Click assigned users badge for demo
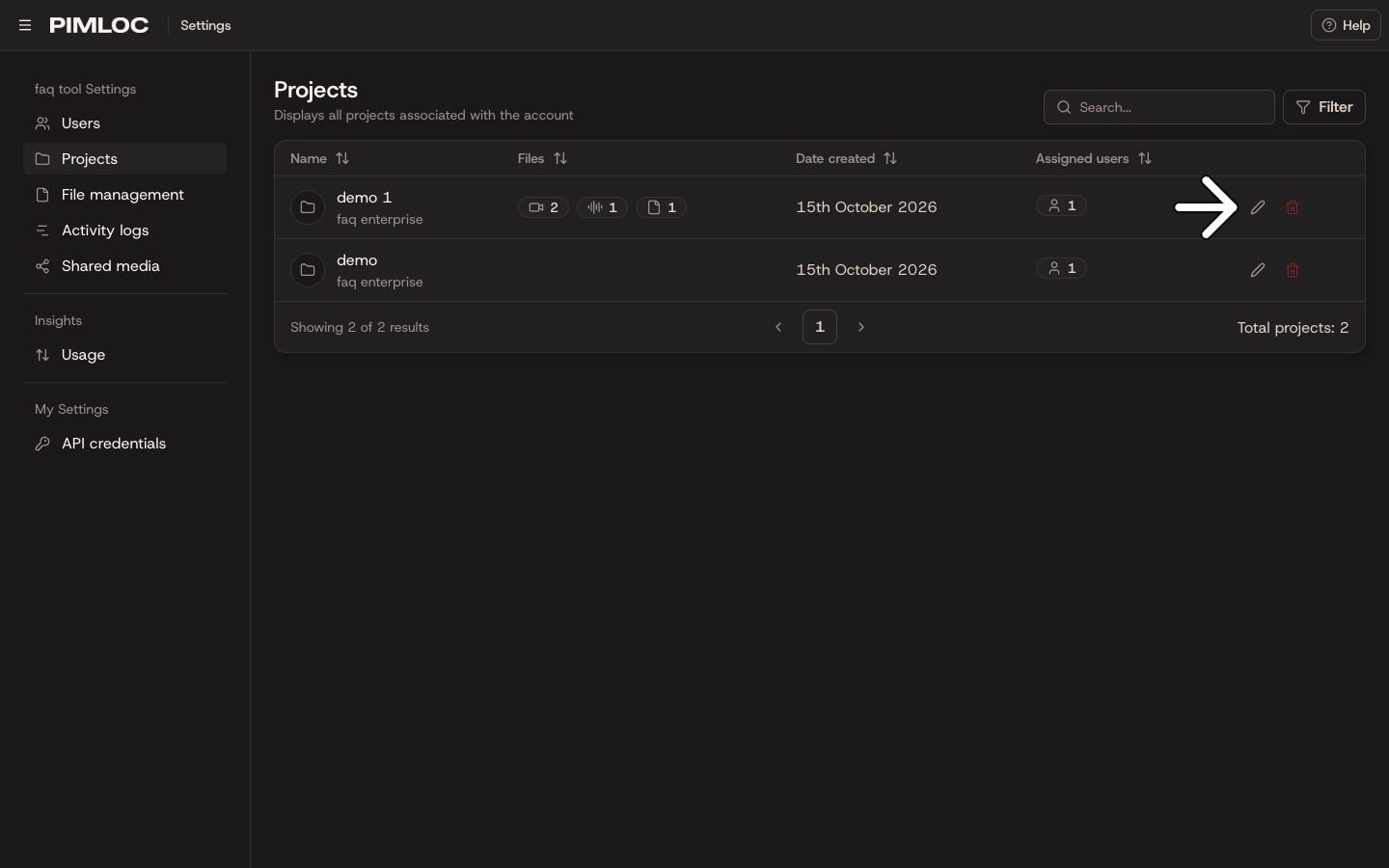 pyautogui.click(x=1061, y=268)
